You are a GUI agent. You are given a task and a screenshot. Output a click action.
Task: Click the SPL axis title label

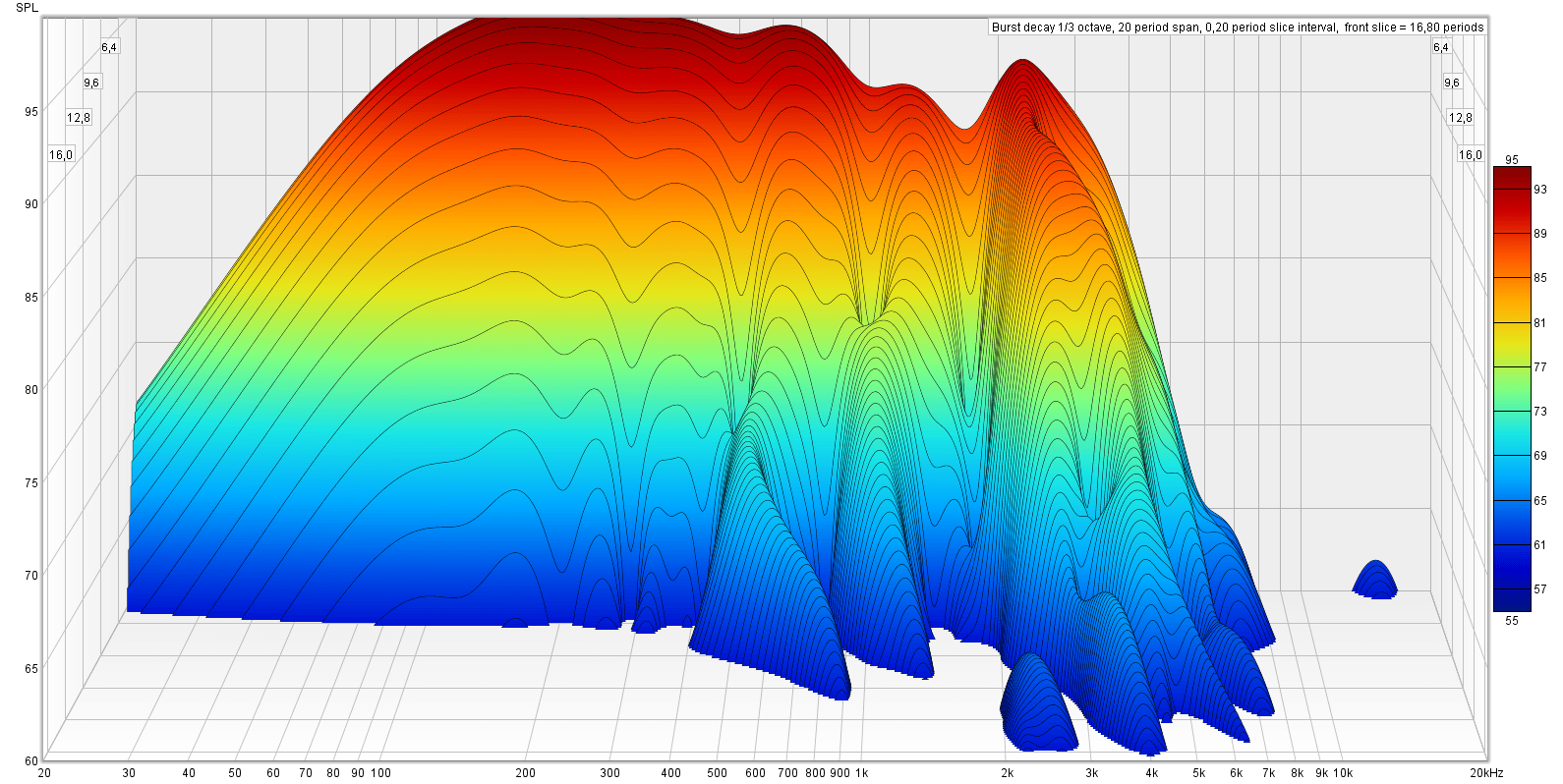28,8
